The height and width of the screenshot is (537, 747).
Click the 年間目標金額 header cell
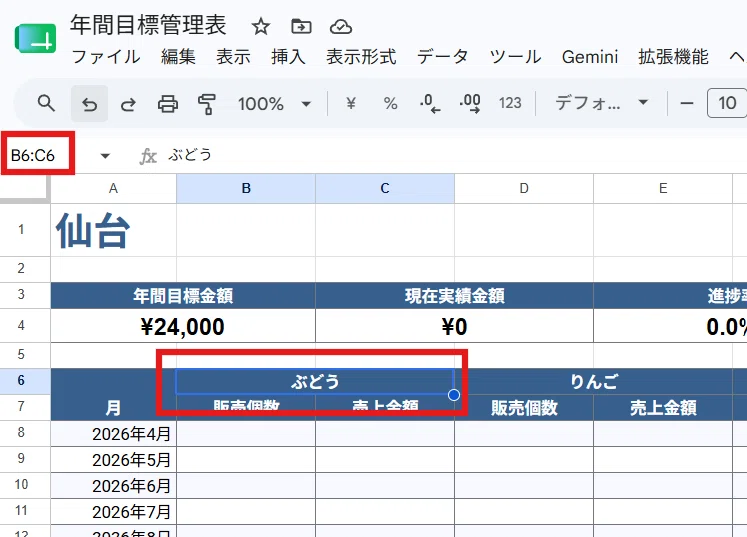coord(183,295)
